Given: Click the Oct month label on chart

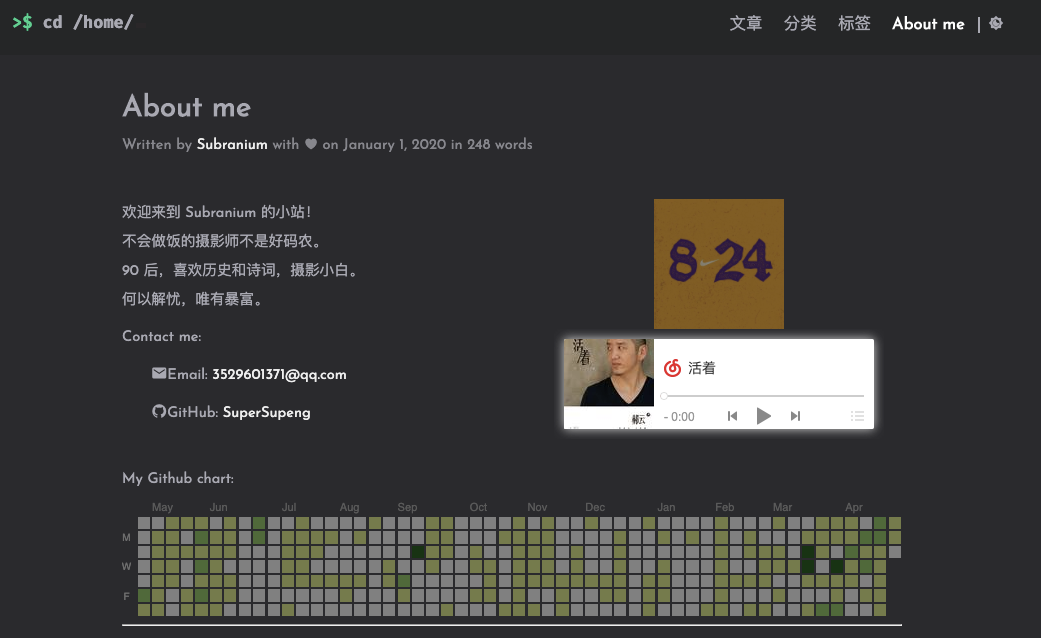Looking at the screenshot, I should (478, 507).
